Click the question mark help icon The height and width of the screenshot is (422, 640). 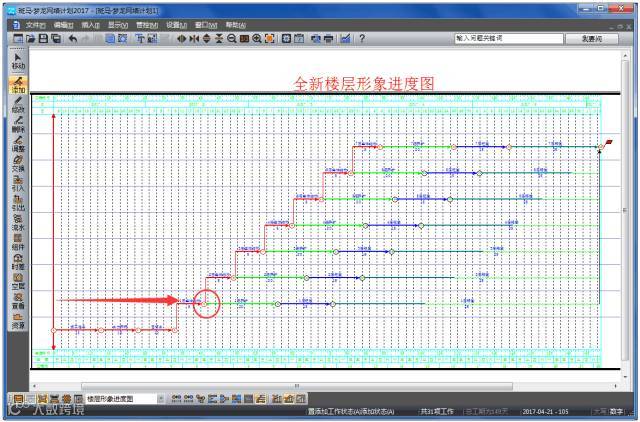[x=362, y=39]
